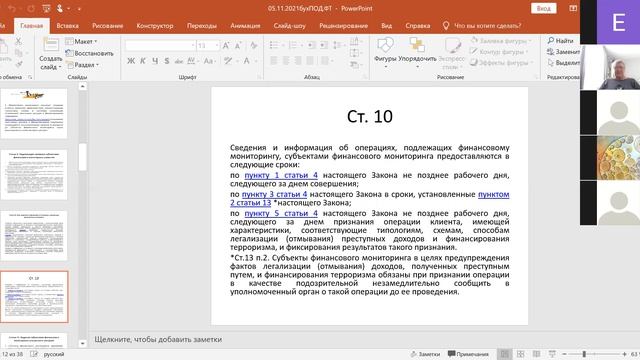The height and width of the screenshot is (360, 640).
Task: Toggle text shadow (S) formatting
Action: click(167, 61)
